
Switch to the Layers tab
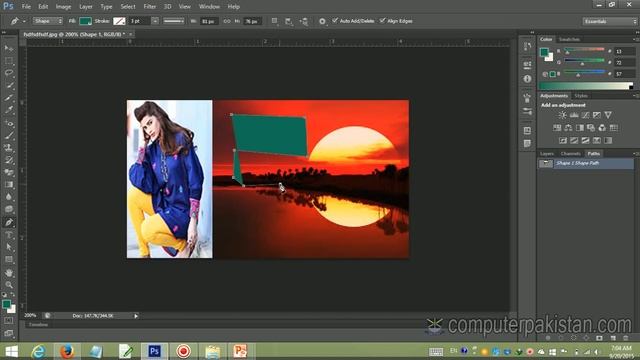547,153
